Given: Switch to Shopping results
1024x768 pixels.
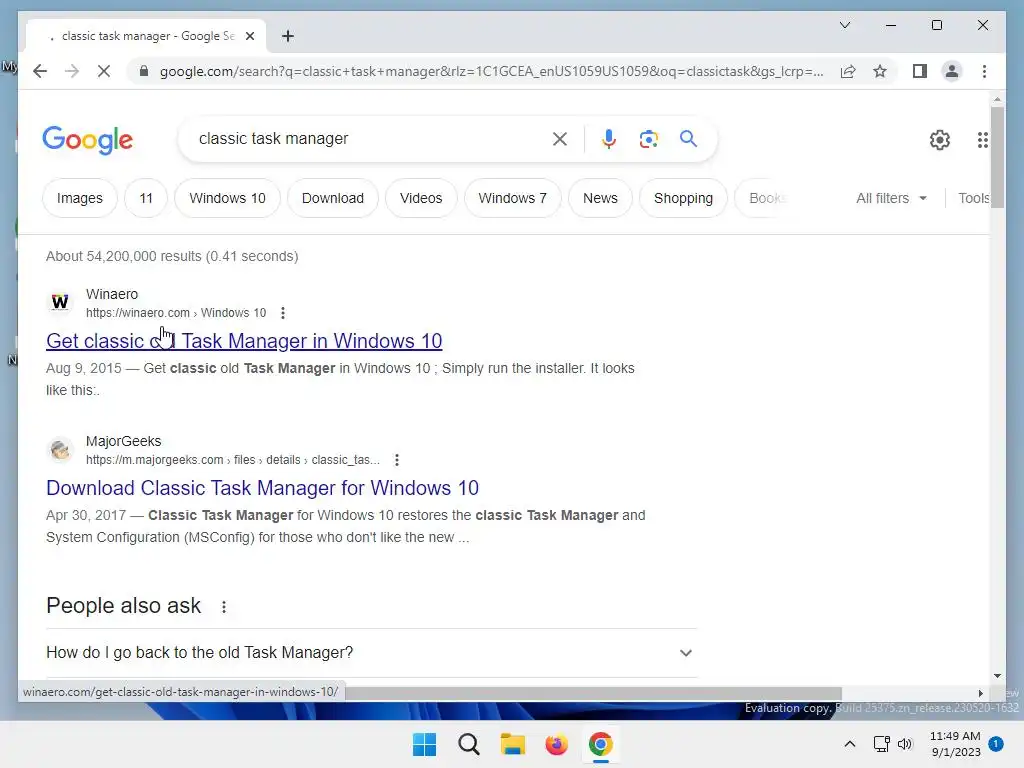Looking at the screenshot, I should click(683, 198).
